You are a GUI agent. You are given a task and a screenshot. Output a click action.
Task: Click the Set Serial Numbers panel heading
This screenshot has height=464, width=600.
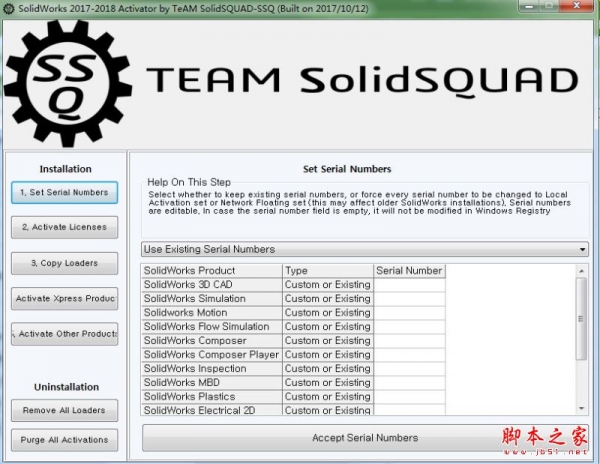click(347, 169)
